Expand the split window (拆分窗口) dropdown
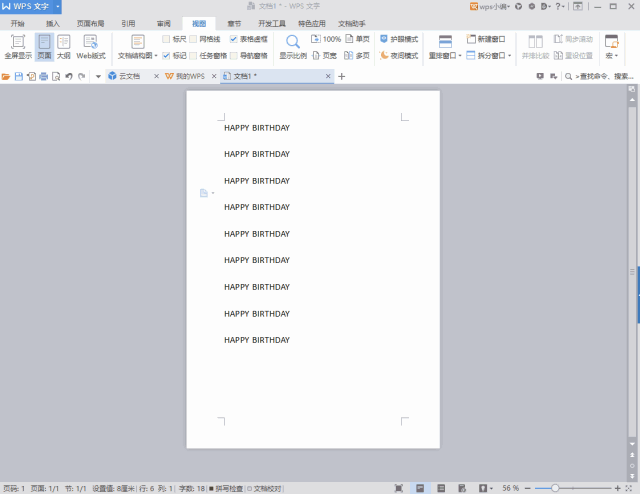Screen dimensions: 640x494 (x=509, y=56)
